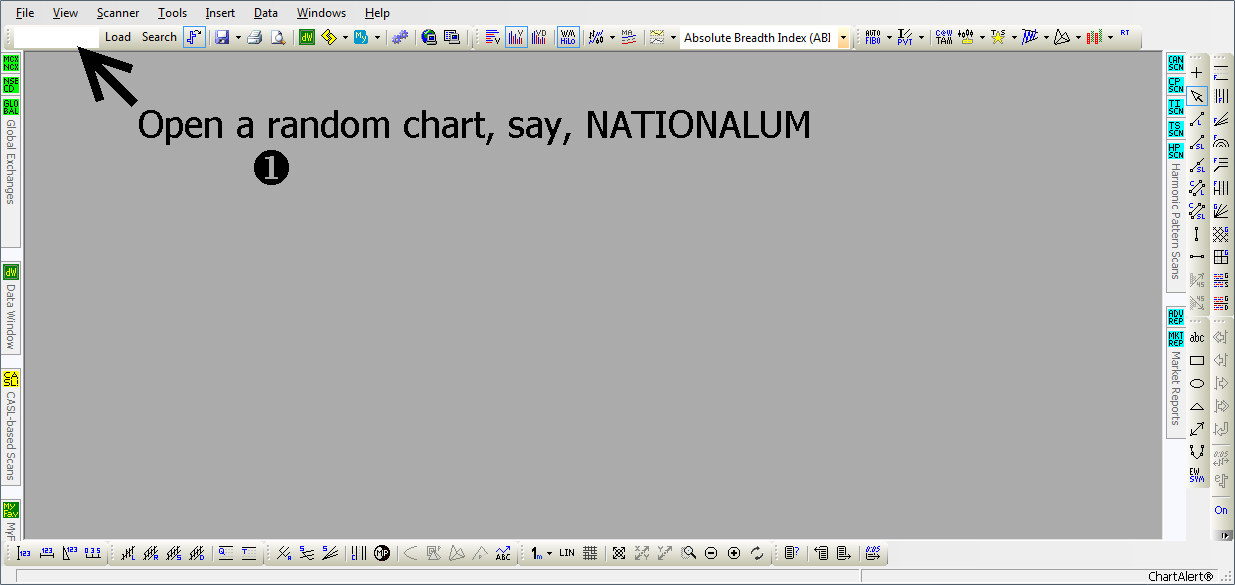Open the Data Window side tab

pos(11,317)
